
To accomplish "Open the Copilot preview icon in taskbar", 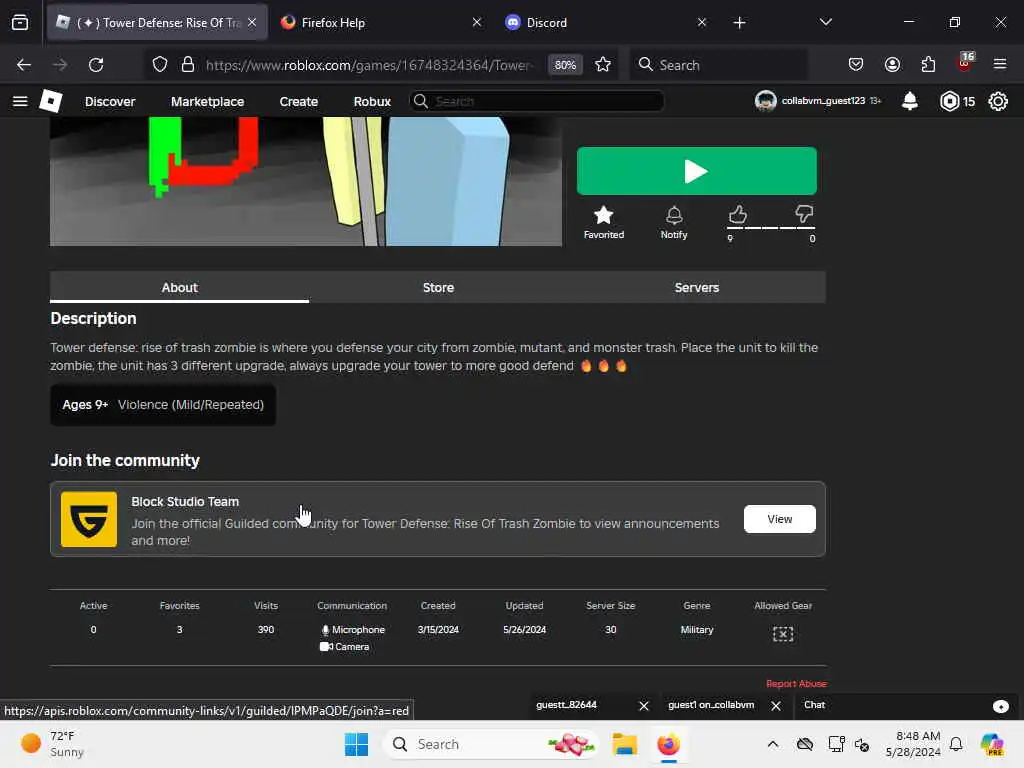I will [992, 744].
